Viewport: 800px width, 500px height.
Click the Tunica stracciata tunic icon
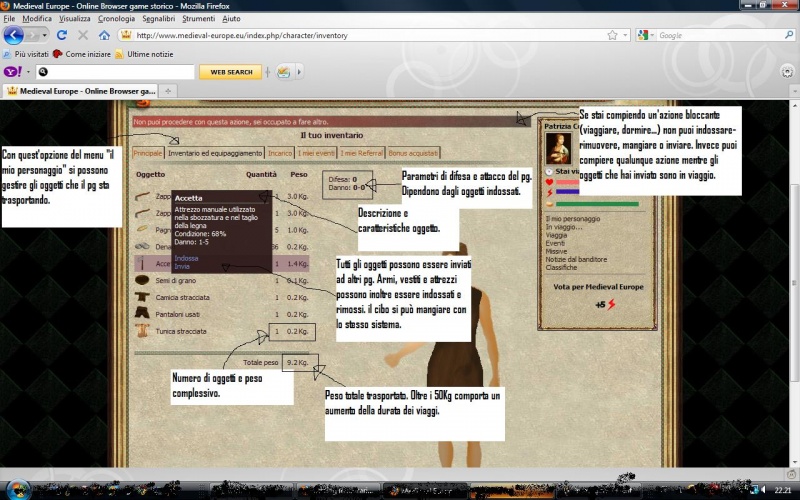143,331
